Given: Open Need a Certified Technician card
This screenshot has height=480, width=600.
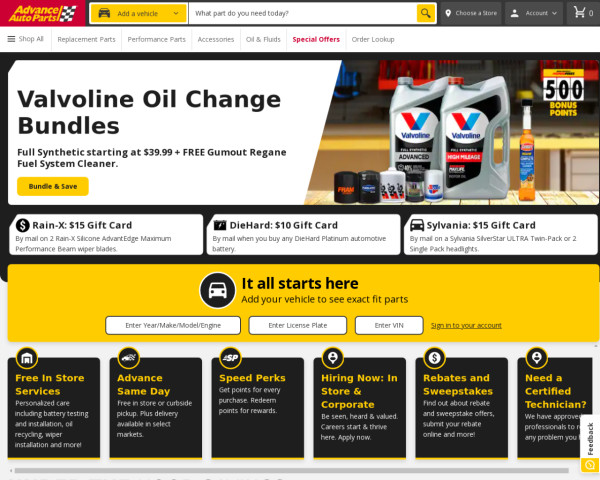Looking at the screenshot, I should coord(555,408).
